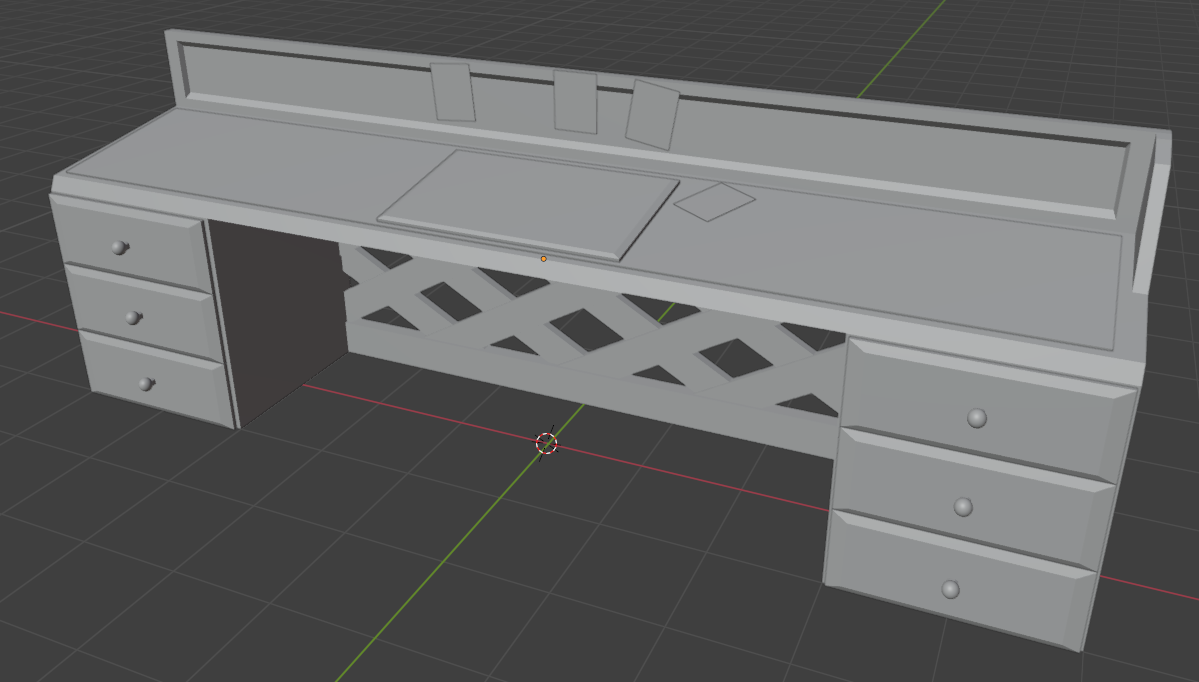Screen dimensions: 1199x682
Task: Select the leftmost paper on the back panel
Action: [x=453, y=92]
